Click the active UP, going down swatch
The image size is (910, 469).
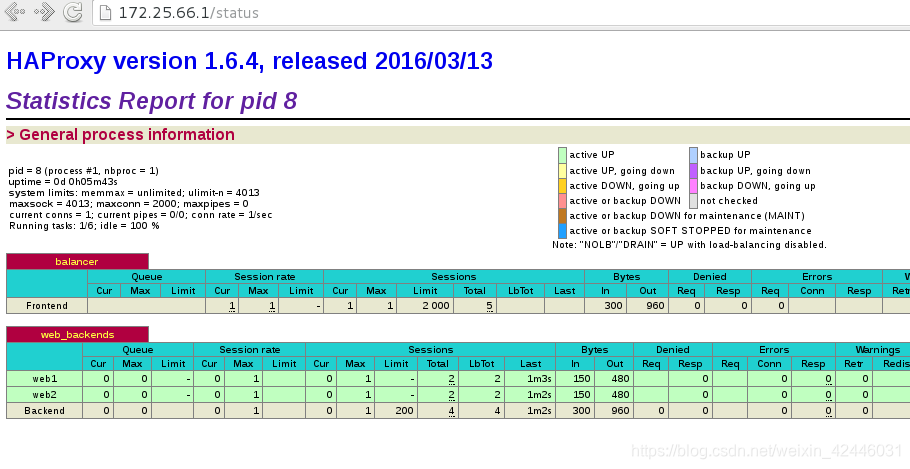[562, 171]
